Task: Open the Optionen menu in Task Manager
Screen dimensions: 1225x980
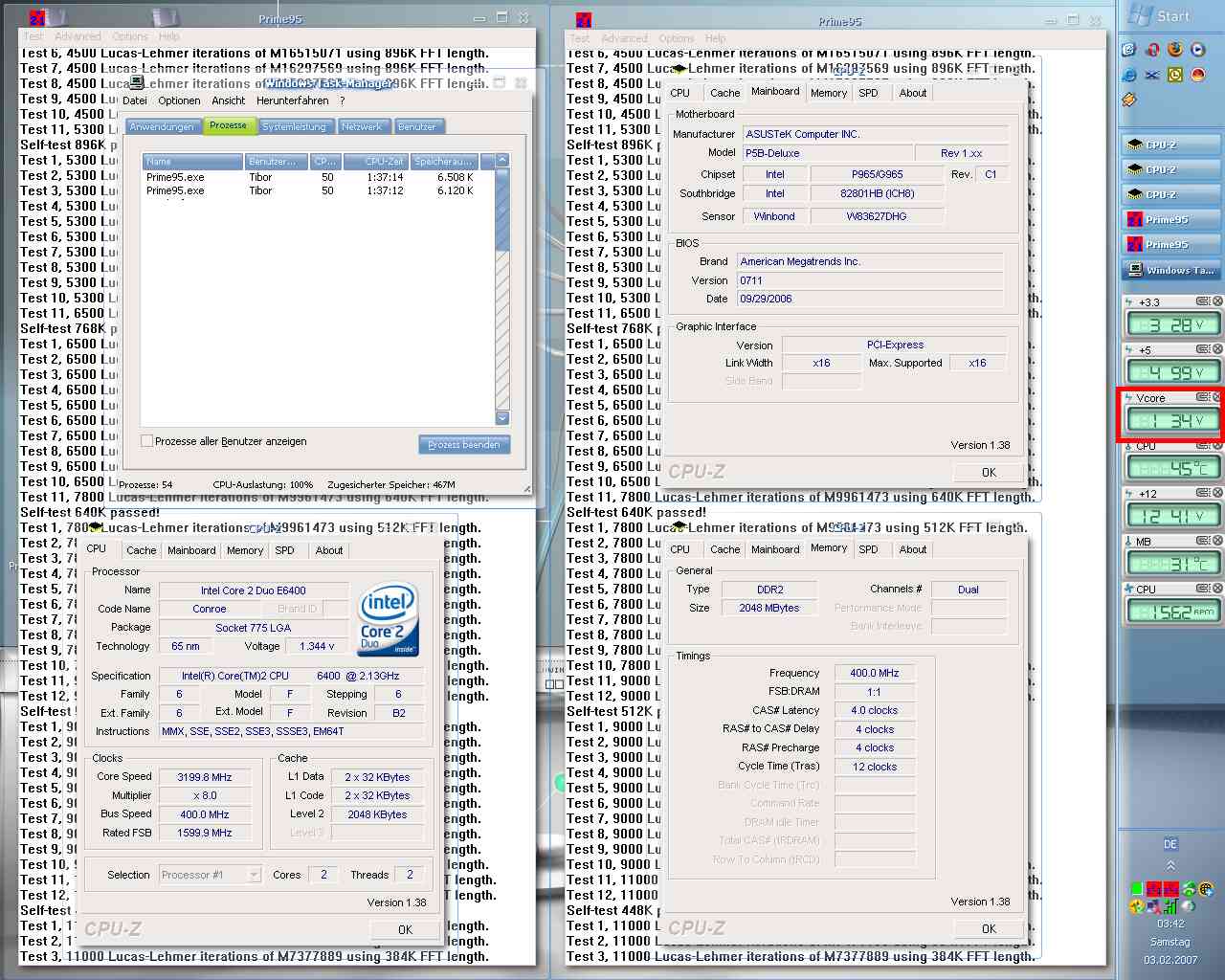Action: [179, 100]
